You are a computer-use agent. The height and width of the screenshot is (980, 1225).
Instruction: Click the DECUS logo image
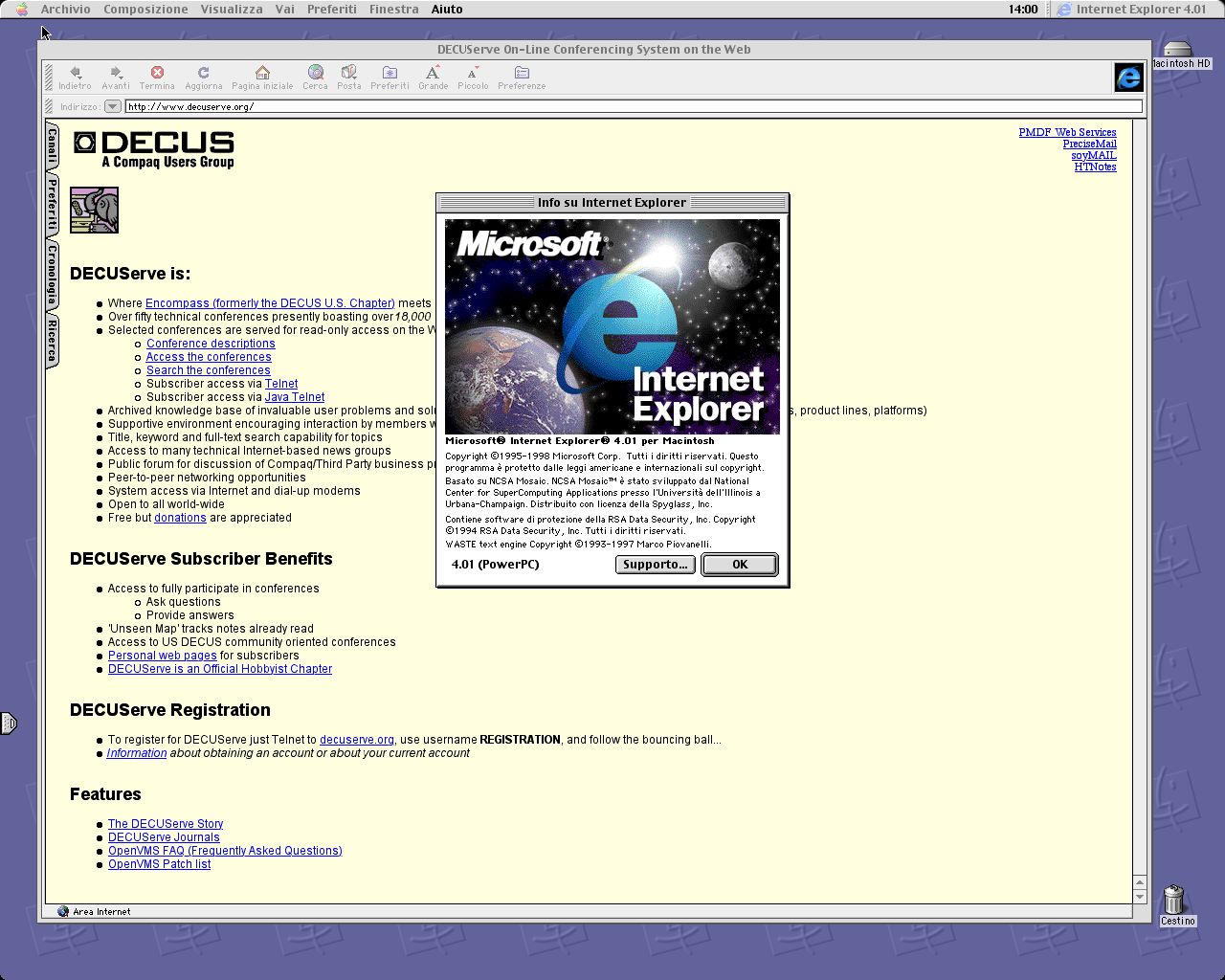(154, 149)
